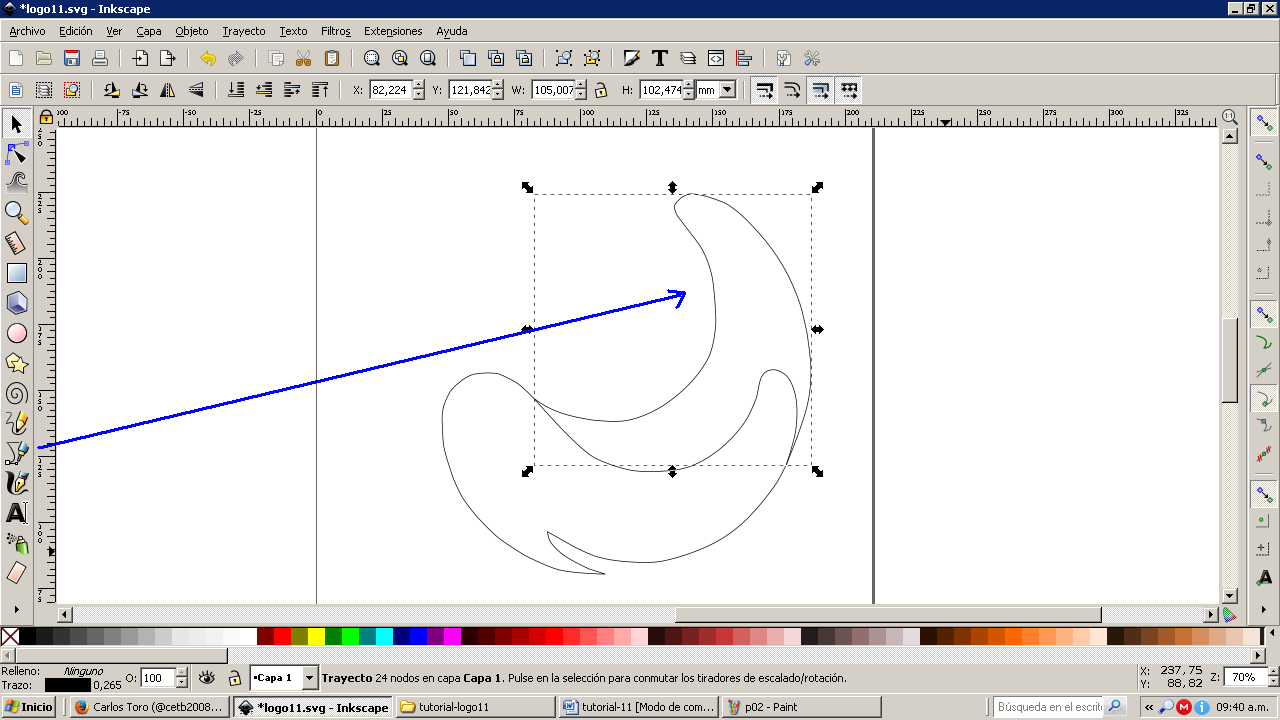The height and width of the screenshot is (720, 1280).
Task: Click the Cut scissors icon
Action: 304,58
